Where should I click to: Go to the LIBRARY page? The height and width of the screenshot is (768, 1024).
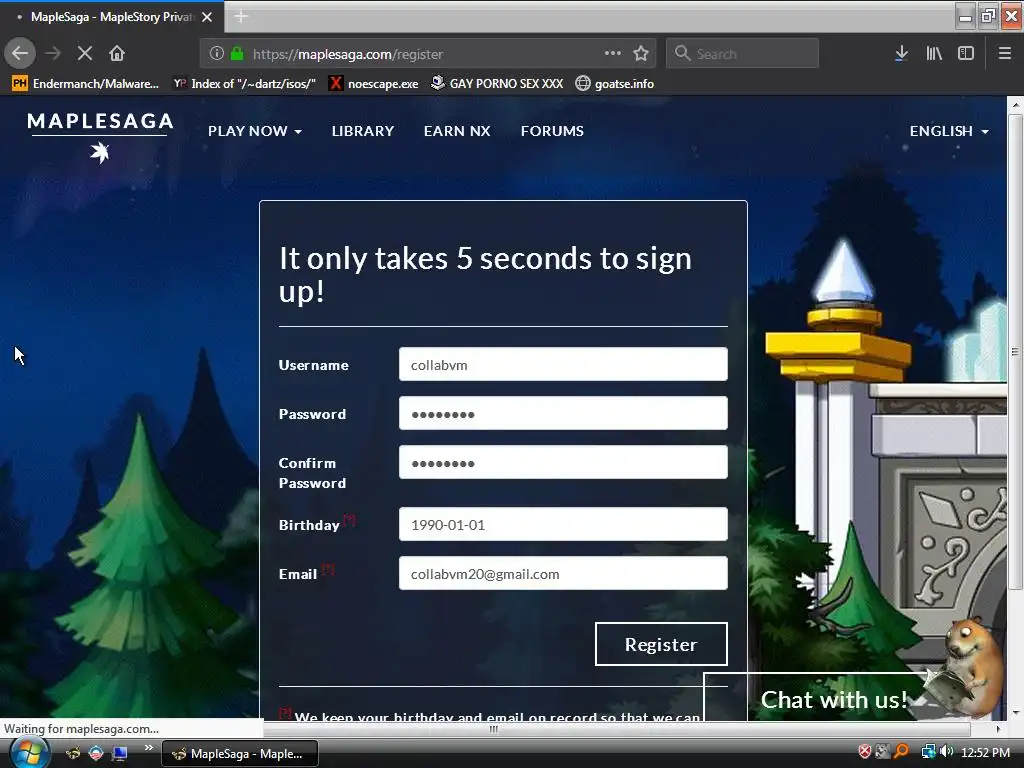tap(362, 131)
